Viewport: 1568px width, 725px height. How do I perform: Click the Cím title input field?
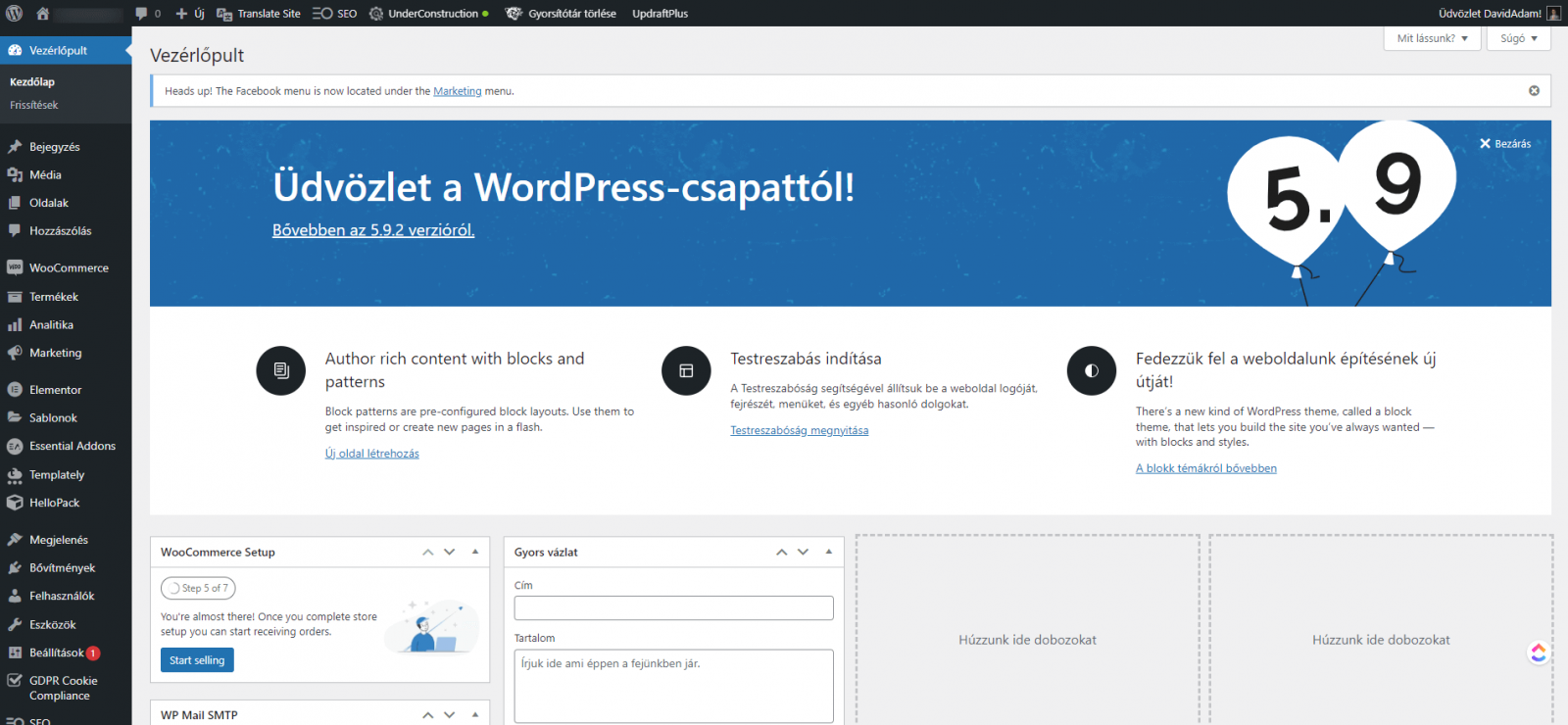673,607
